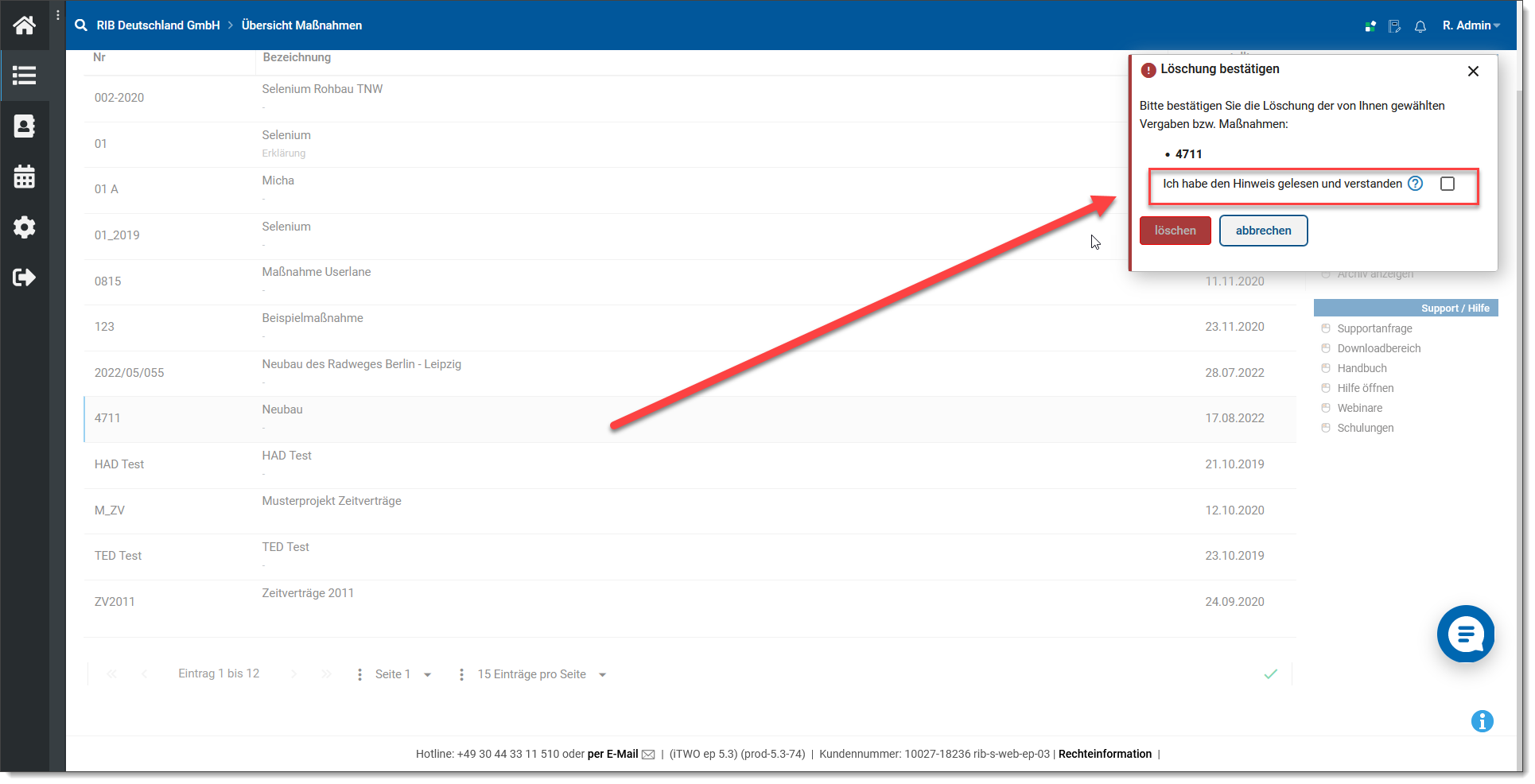This screenshot has height=784, width=1535.
Task: Open the contacts sidebar icon
Action: [x=24, y=126]
